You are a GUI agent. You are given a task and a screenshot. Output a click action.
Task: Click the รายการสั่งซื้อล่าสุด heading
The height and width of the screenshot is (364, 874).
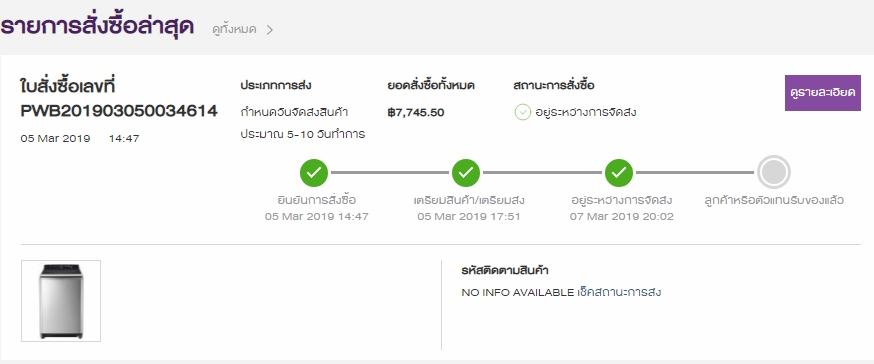click(x=97, y=27)
